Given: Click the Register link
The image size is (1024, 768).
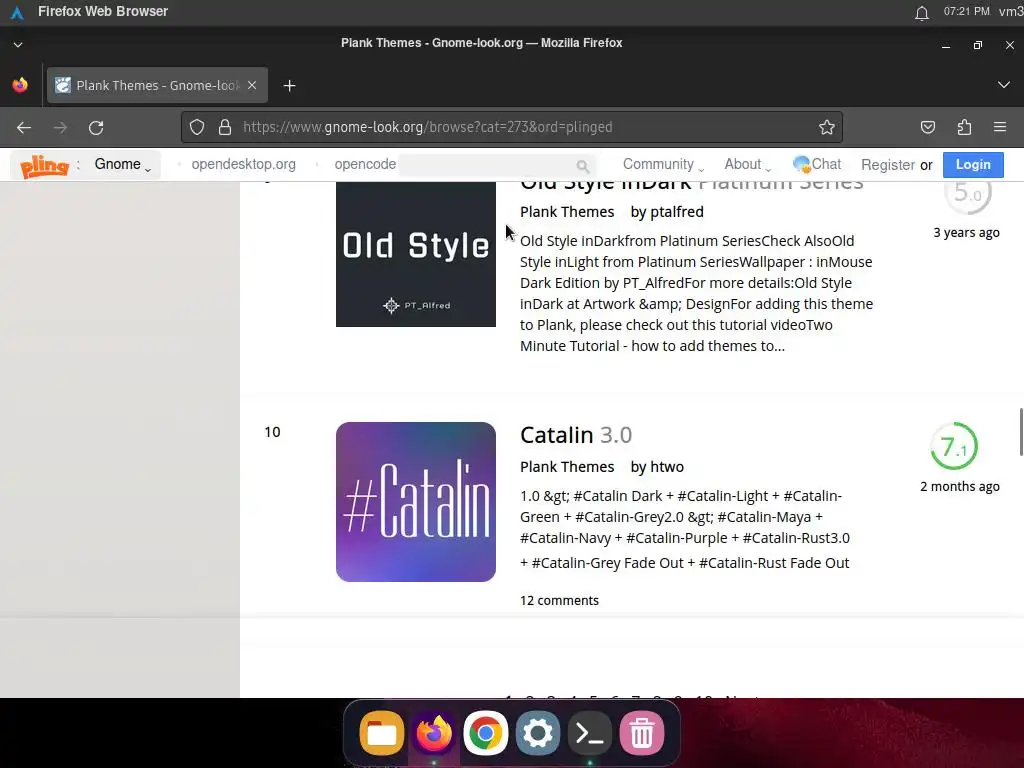Looking at the screenshot, I should [x=888, y=165].
